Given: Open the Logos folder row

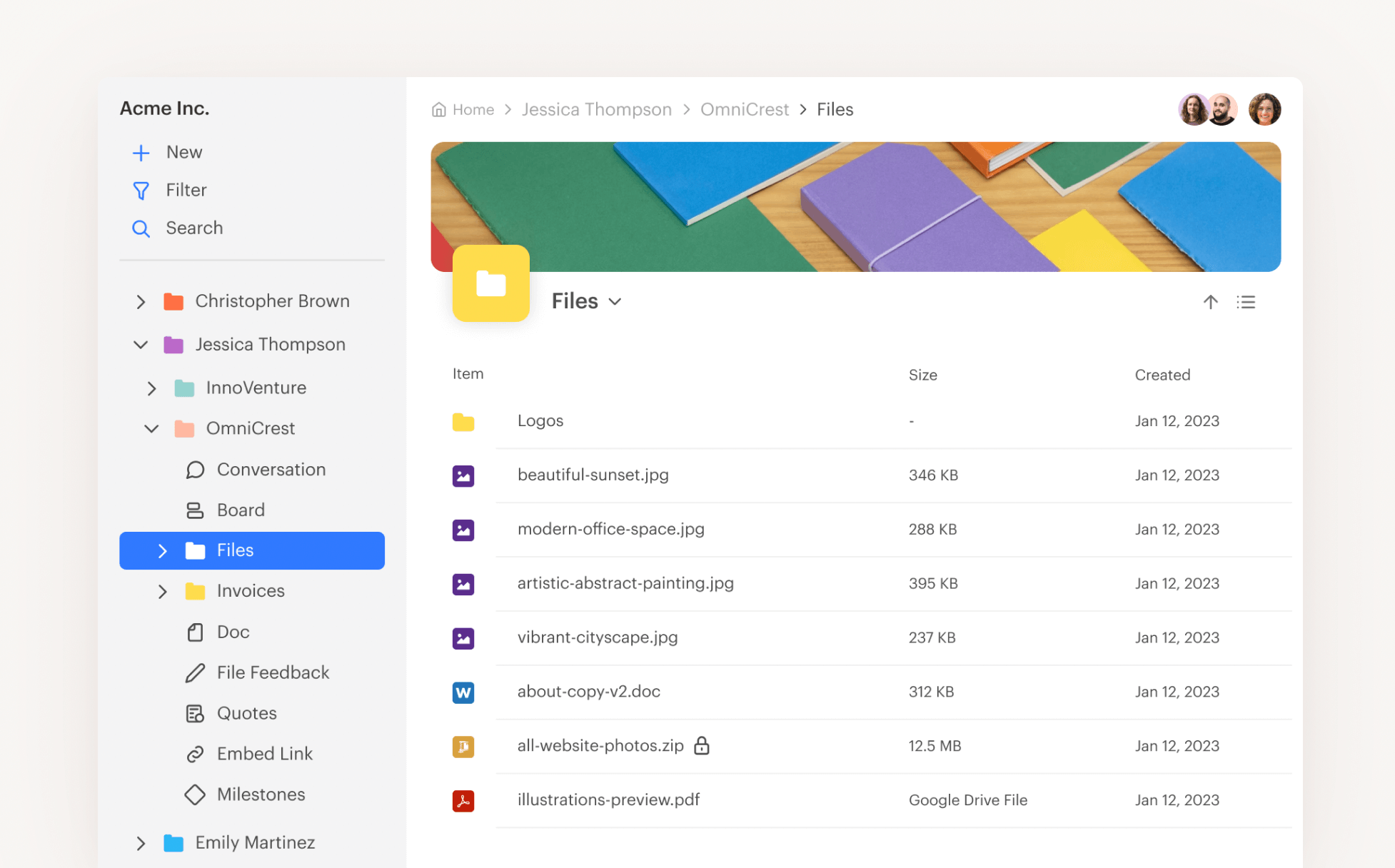Looking at the screenshot, I should [x=540, y=421].
